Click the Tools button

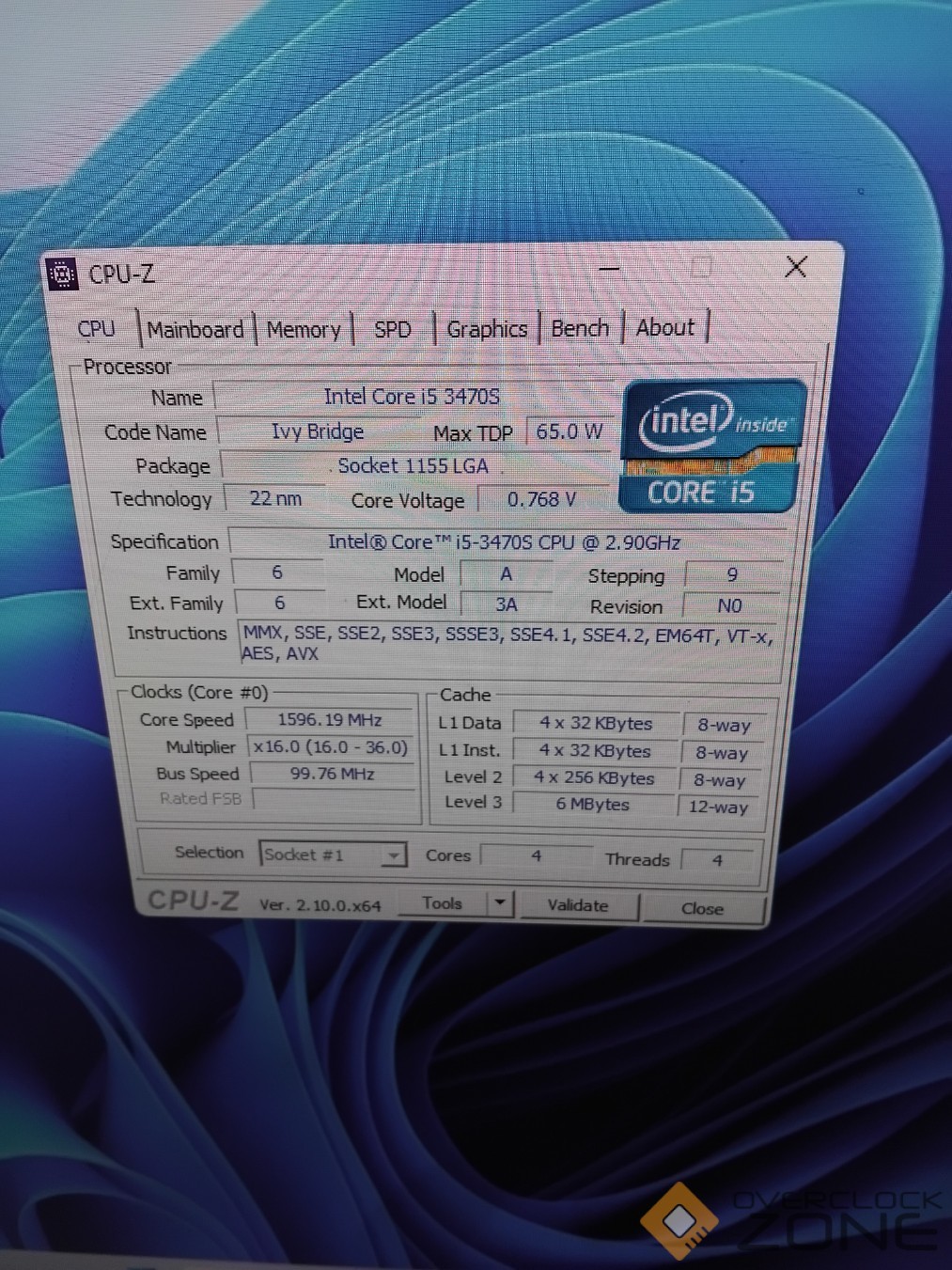[442, 903]
